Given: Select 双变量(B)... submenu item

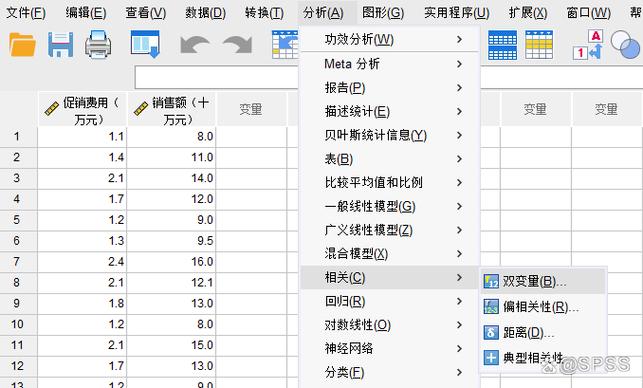Looking at the screenshot, I should coord(543,281).
